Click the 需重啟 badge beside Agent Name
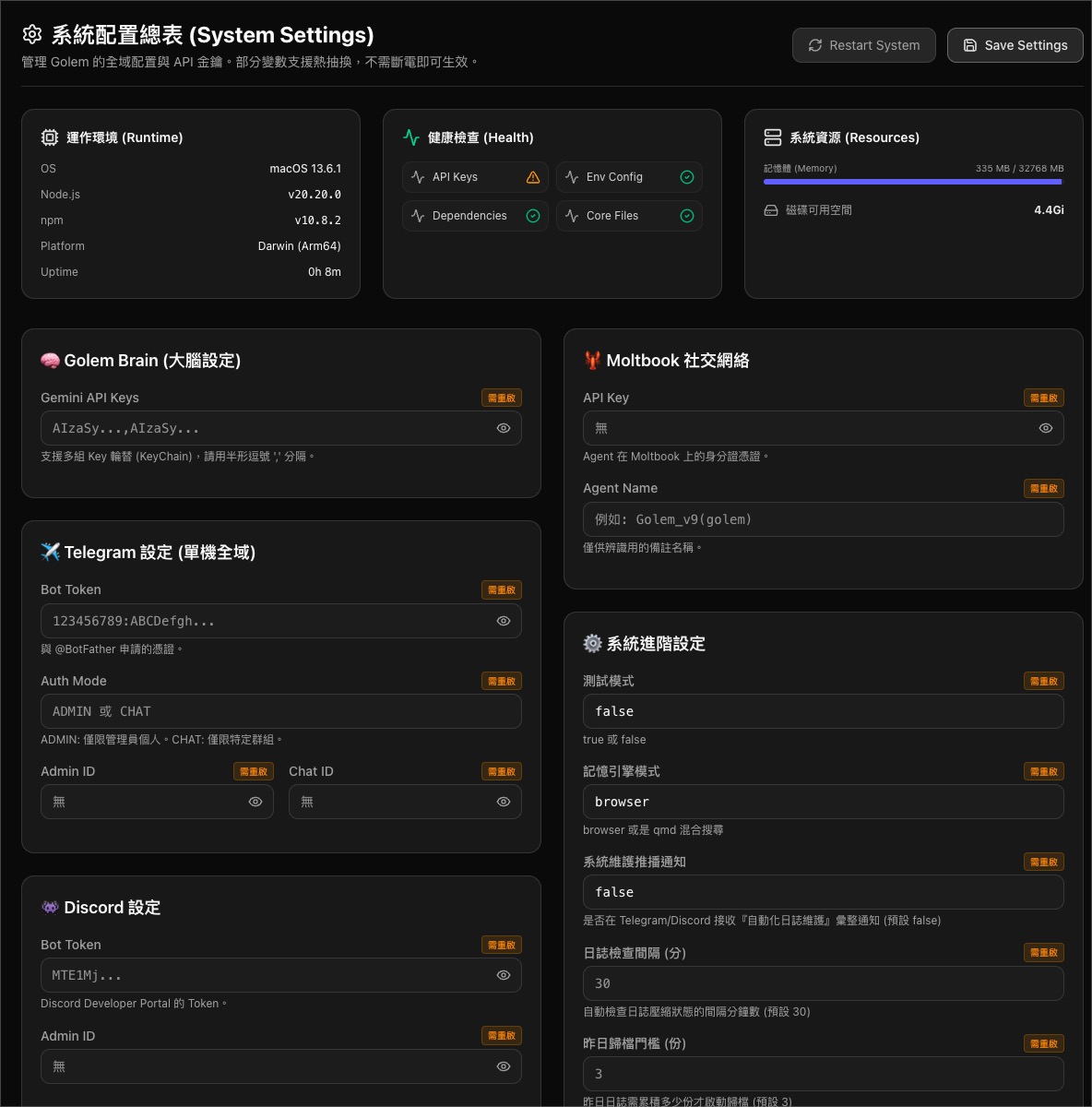 (1044, 488)
